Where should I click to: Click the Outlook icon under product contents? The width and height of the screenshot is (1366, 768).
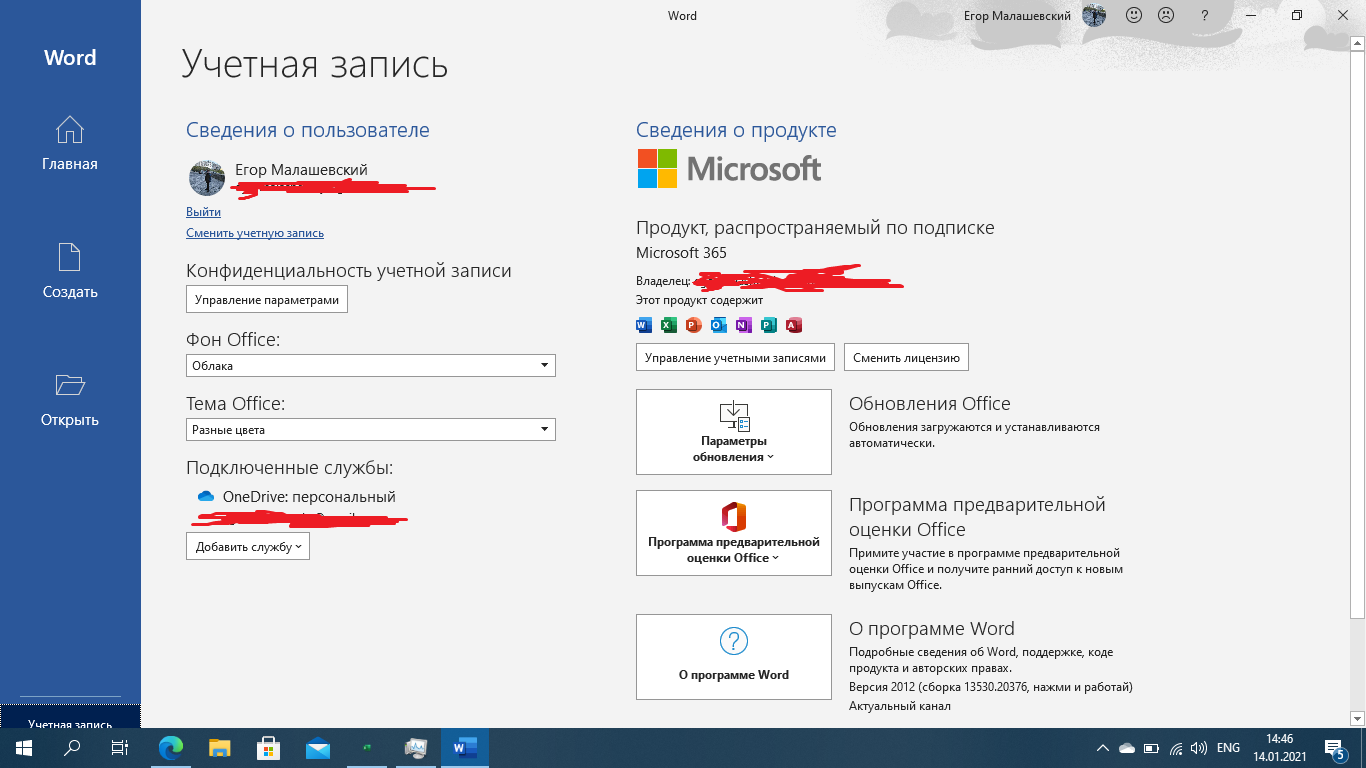click(x=719, y=325)
